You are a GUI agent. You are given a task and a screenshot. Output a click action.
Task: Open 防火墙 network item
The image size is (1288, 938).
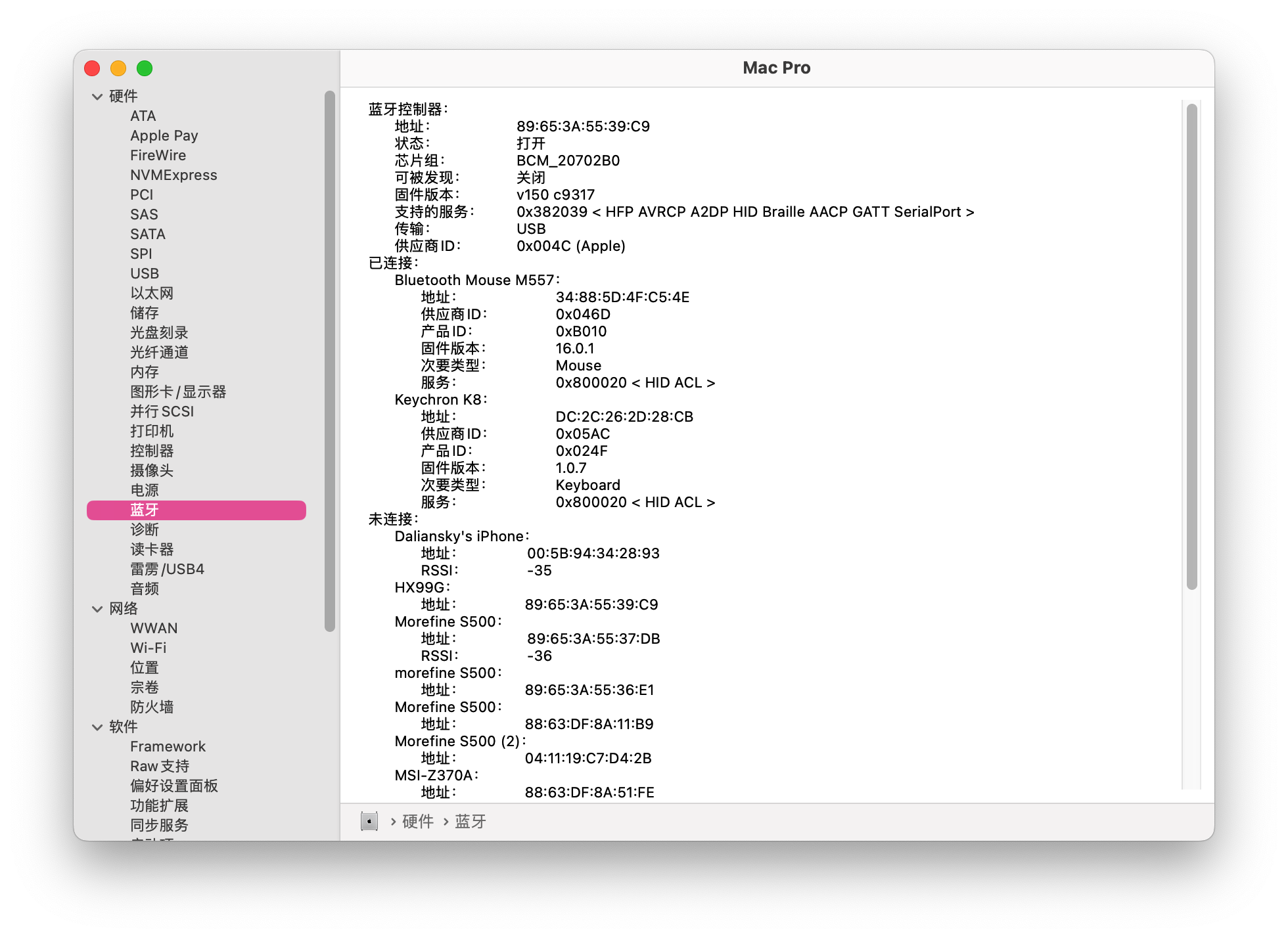click(152, 707)
